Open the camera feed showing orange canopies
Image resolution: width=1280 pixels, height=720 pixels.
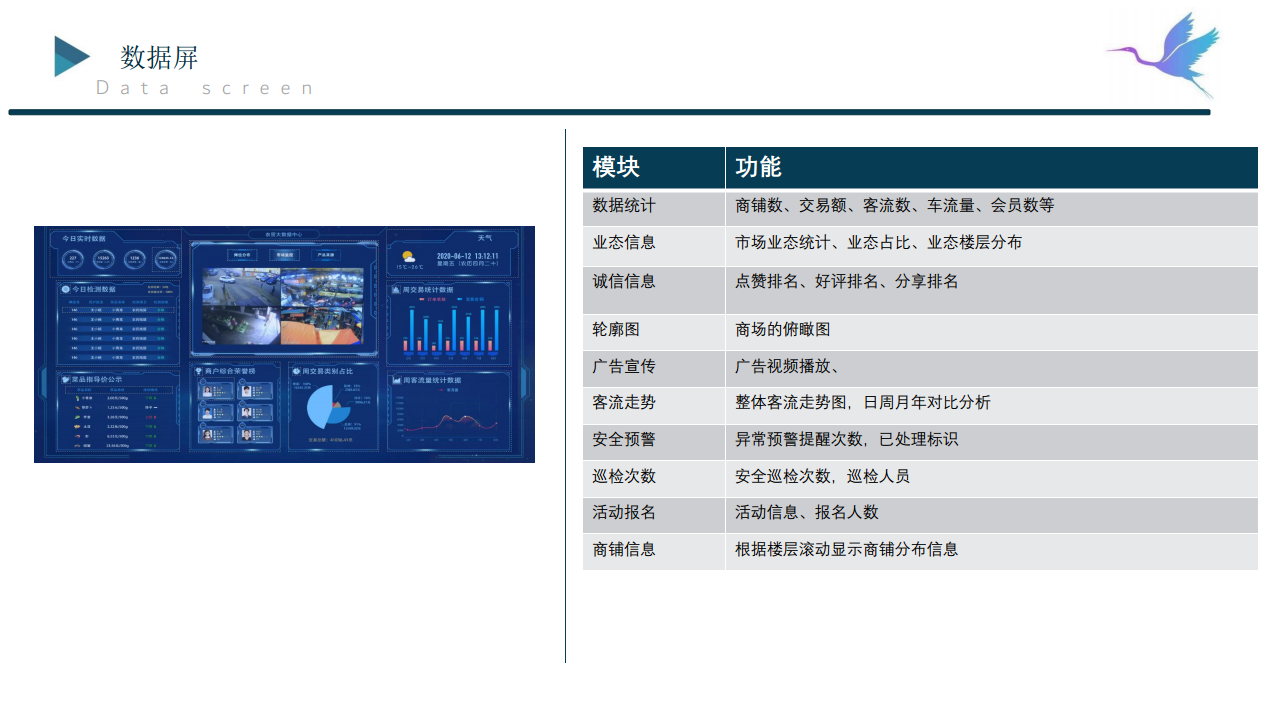click(322, 325)
